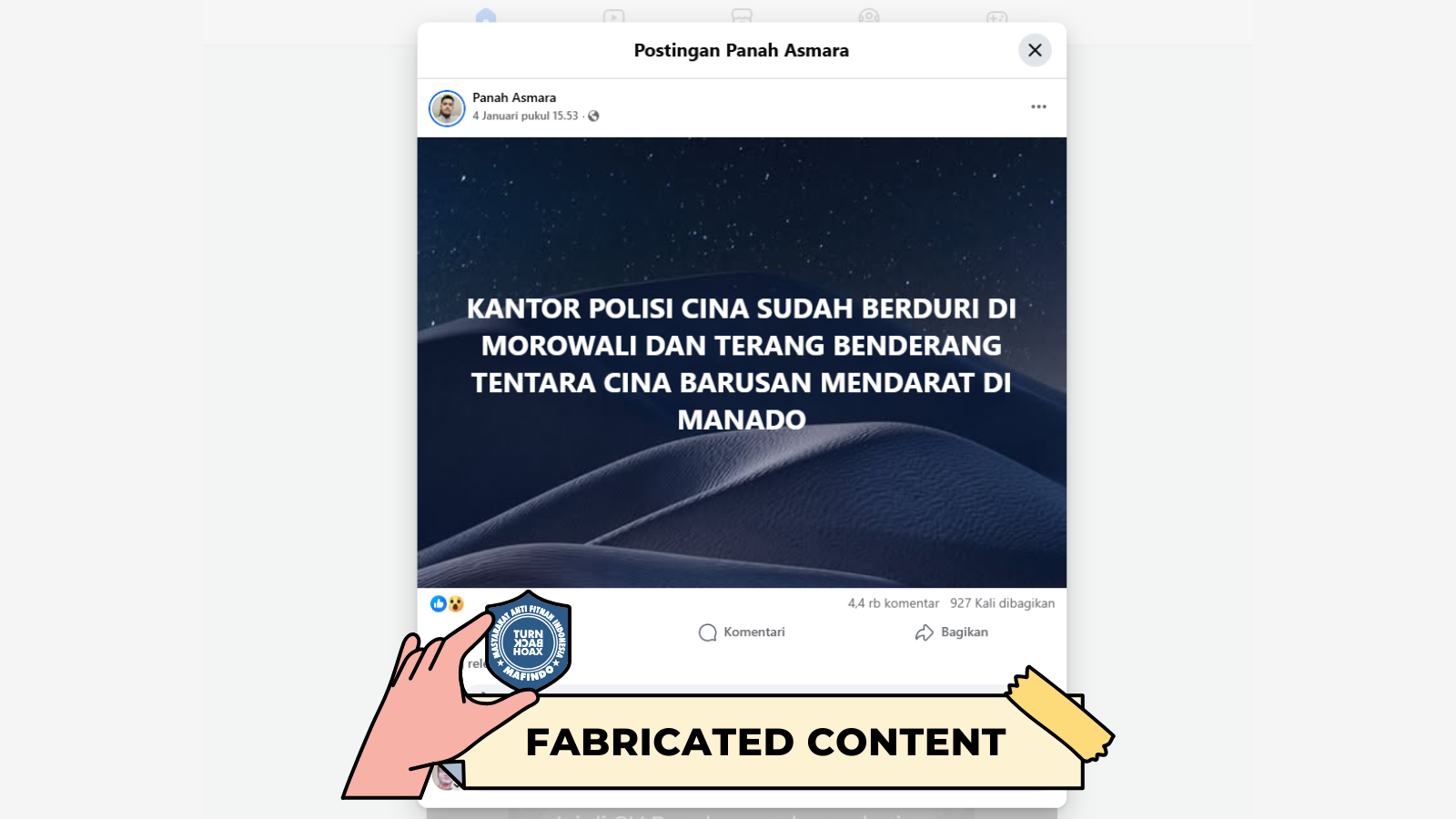1456x819 pixels.
Task: Click Panah Asmara's profile avatar
Action: 447,108
